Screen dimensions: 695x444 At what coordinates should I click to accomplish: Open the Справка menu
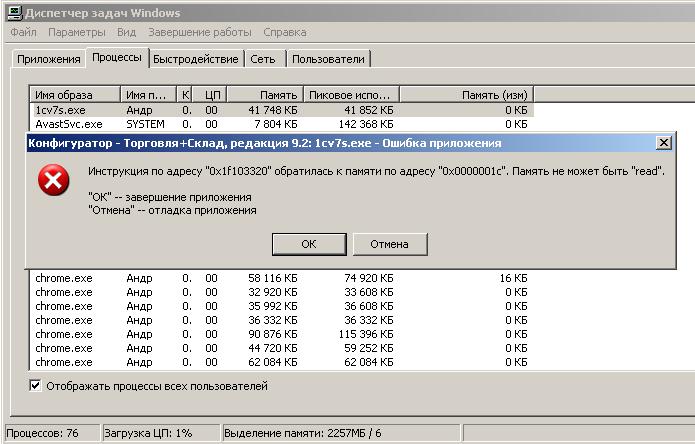285,32
